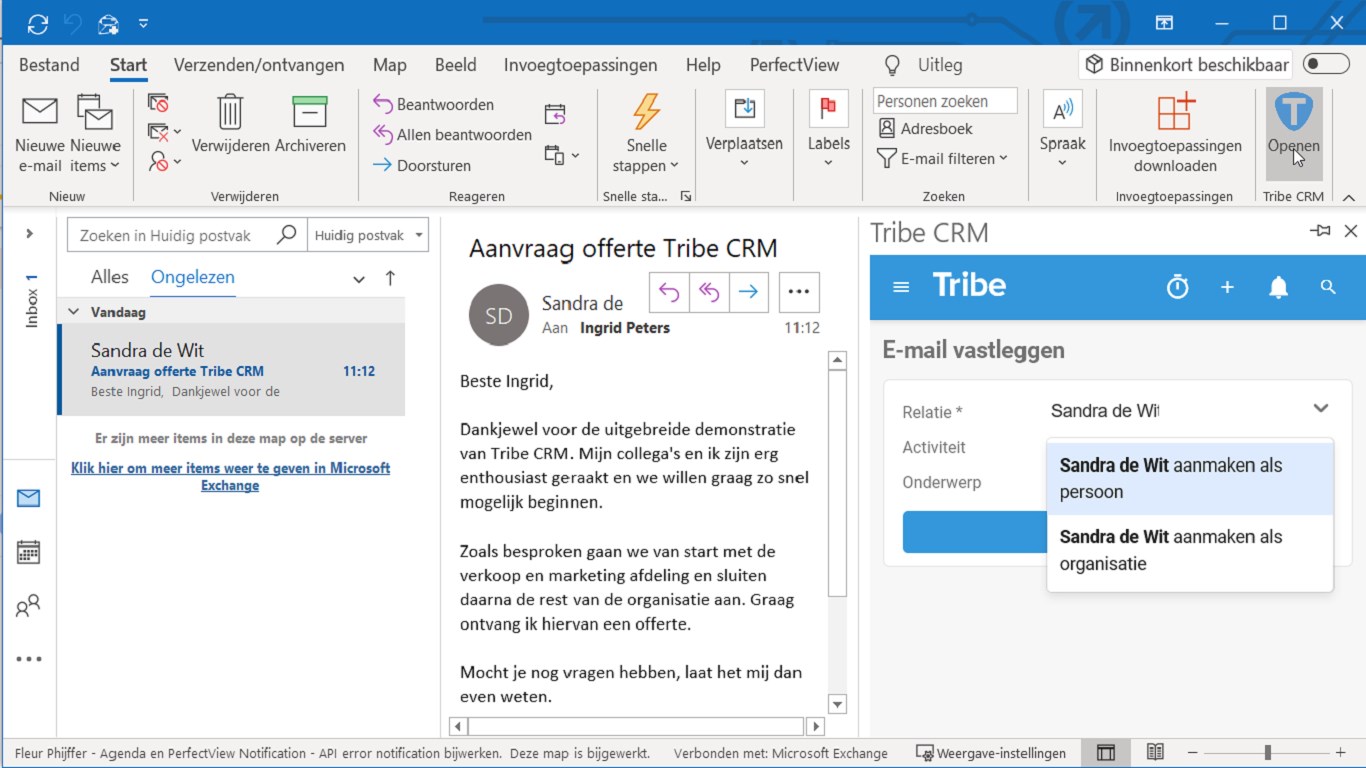Click the Binnenkort beschikbaar button
1366x768 pixels.
click(x=1186, y=65)
